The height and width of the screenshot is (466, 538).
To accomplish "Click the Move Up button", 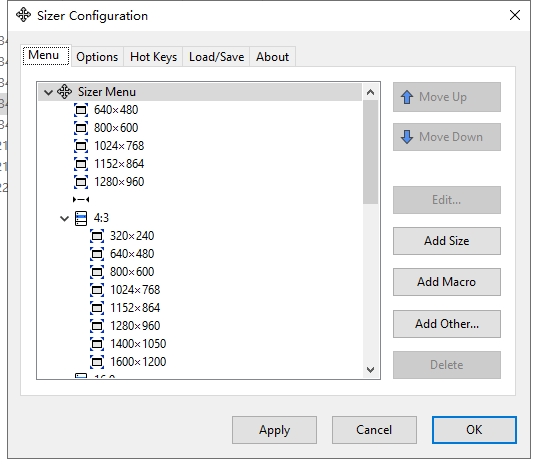I will point(447,97).
